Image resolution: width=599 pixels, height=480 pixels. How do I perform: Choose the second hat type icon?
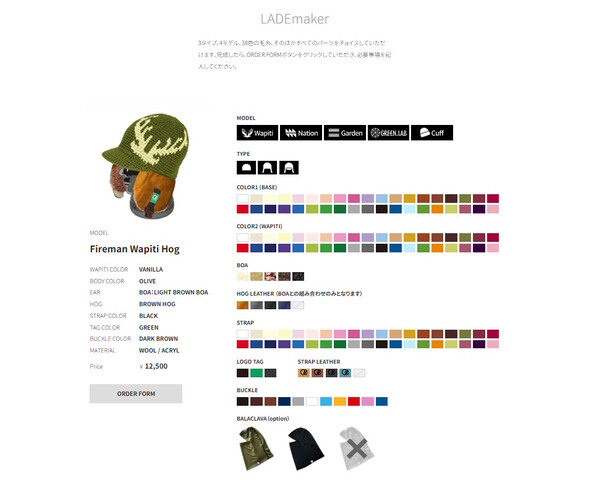(x=267, y=167)
